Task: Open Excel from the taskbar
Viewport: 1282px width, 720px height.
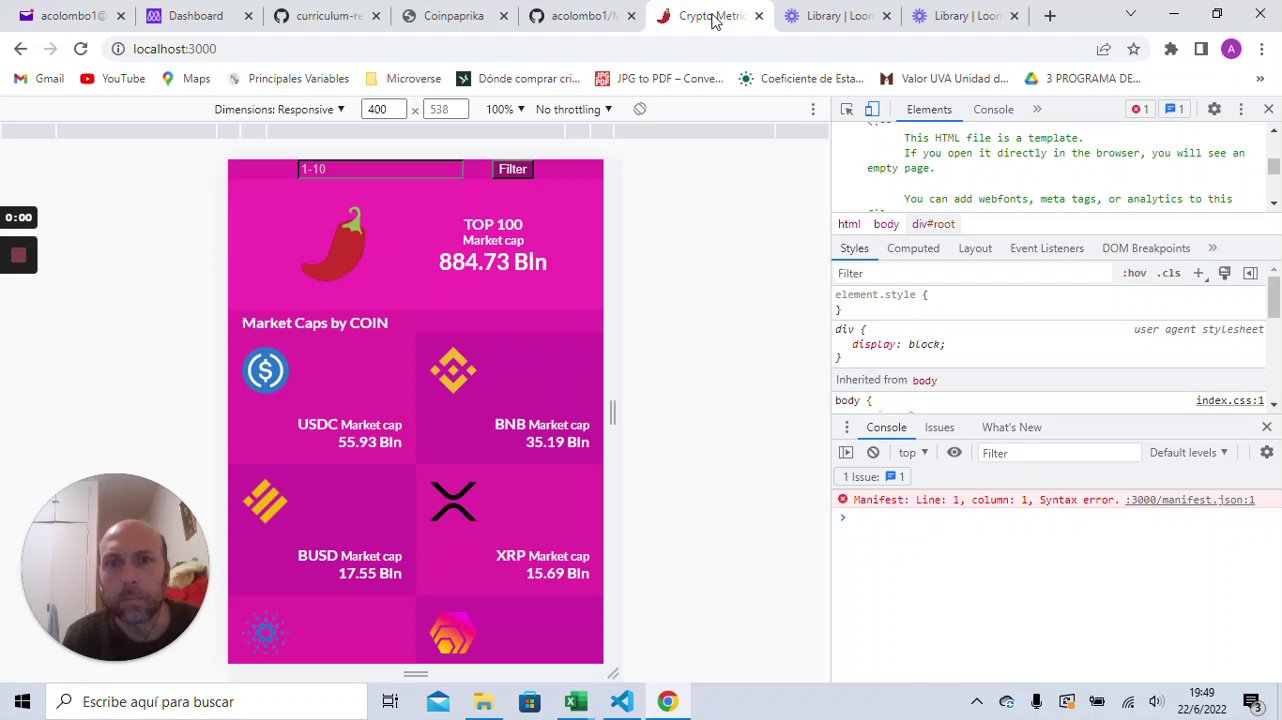Action: [575, 702]
